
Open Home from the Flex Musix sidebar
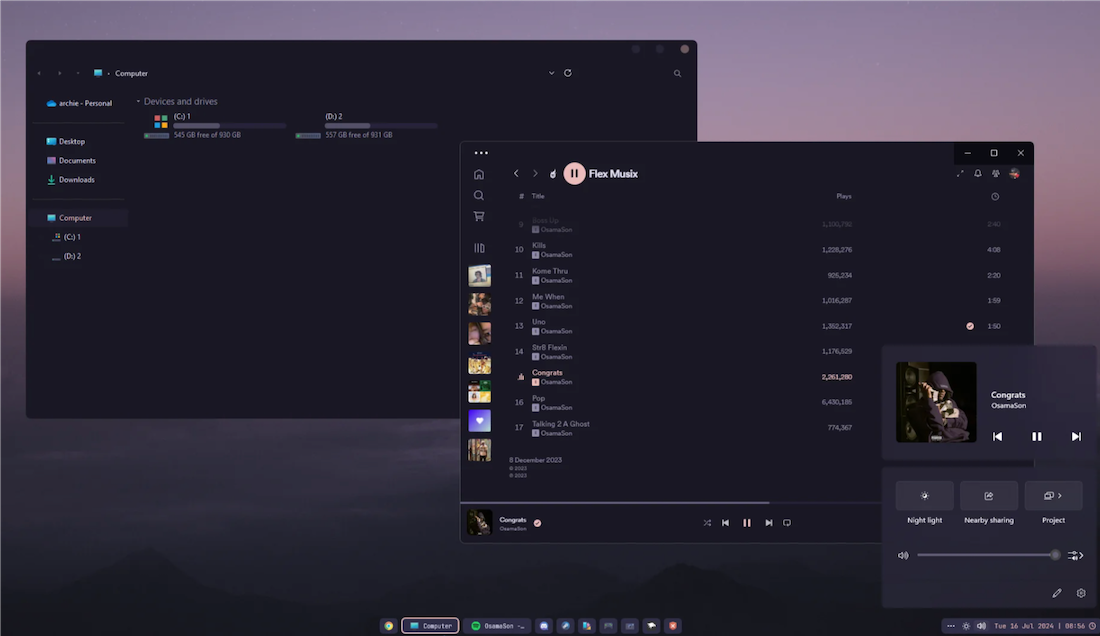[x=479, y=173]
